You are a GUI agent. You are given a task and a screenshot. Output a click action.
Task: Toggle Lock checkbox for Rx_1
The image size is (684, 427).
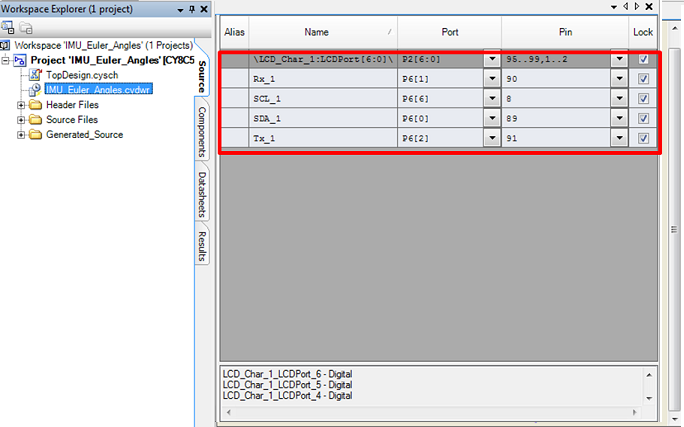[x=643, y=78]
